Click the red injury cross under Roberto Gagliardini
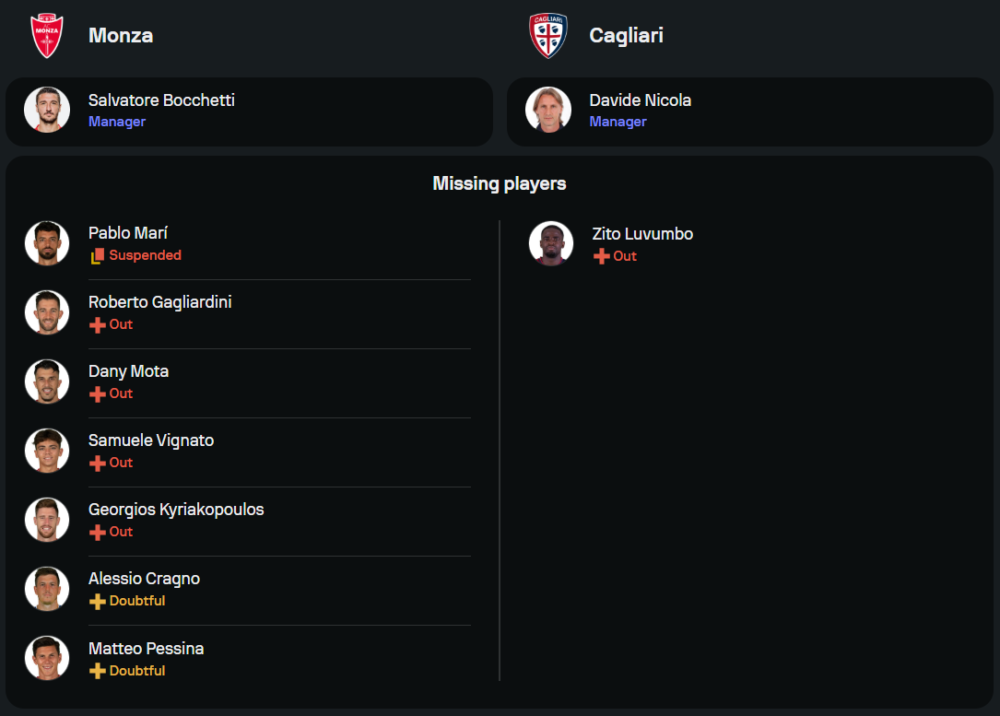 pos(97,325)
